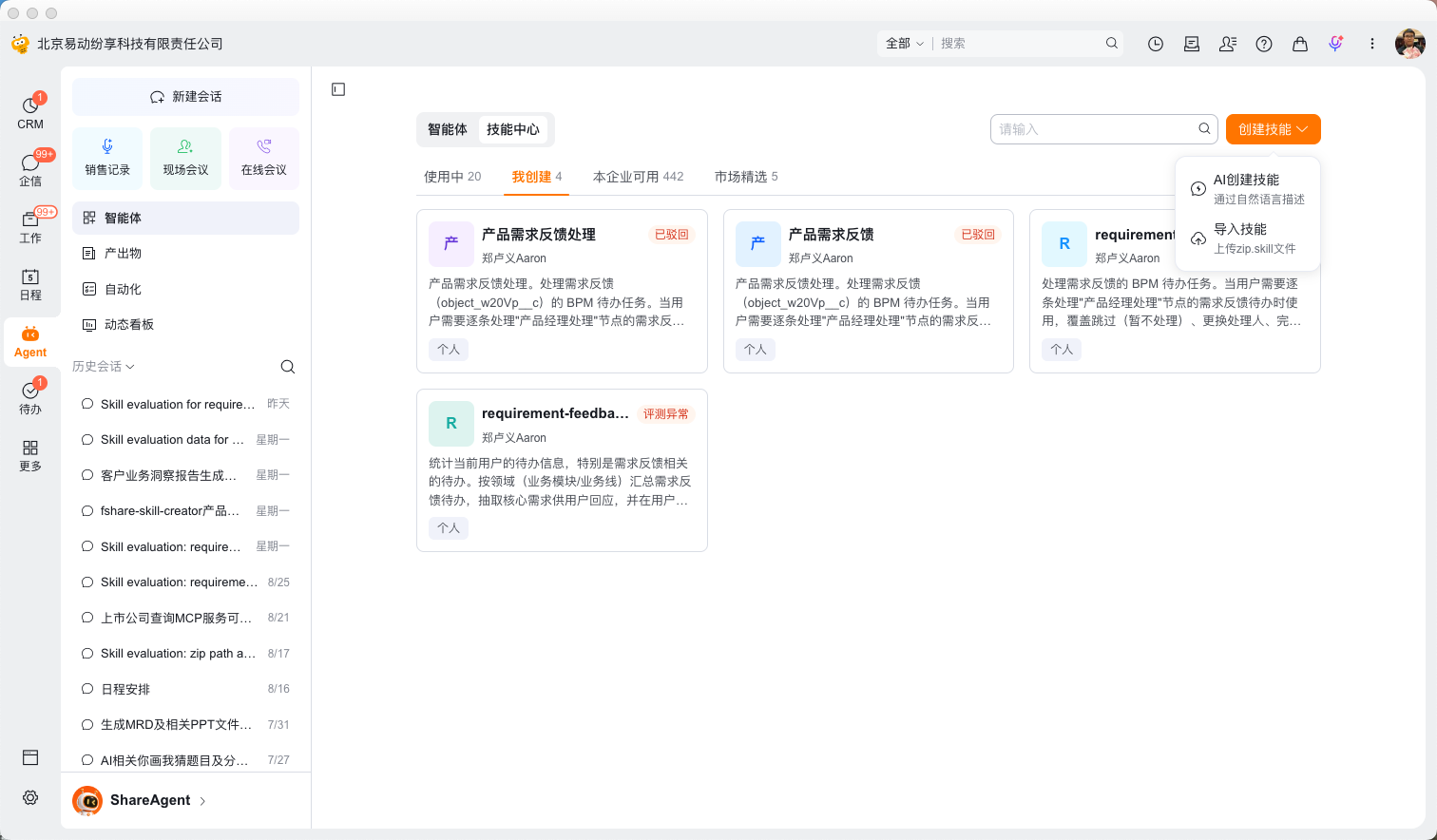Open the AI相关你画我猜题目 conversation

[x=185, y=760]
